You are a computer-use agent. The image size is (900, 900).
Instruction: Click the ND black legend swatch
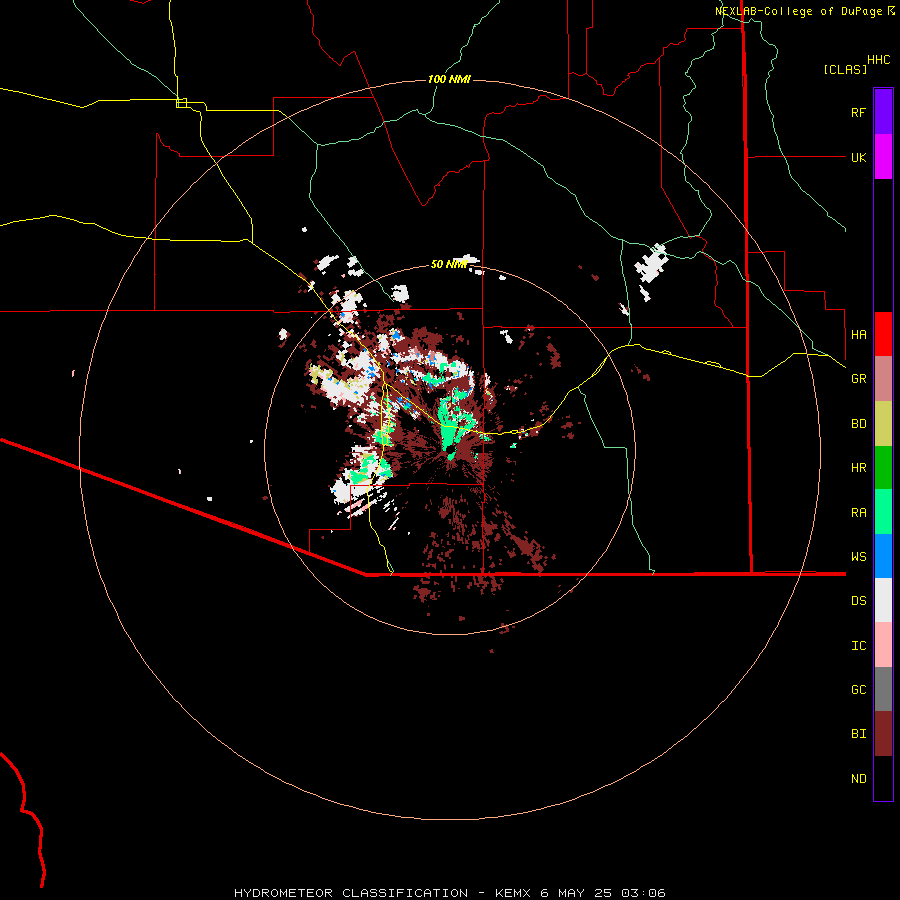click(x=883, y=778)
